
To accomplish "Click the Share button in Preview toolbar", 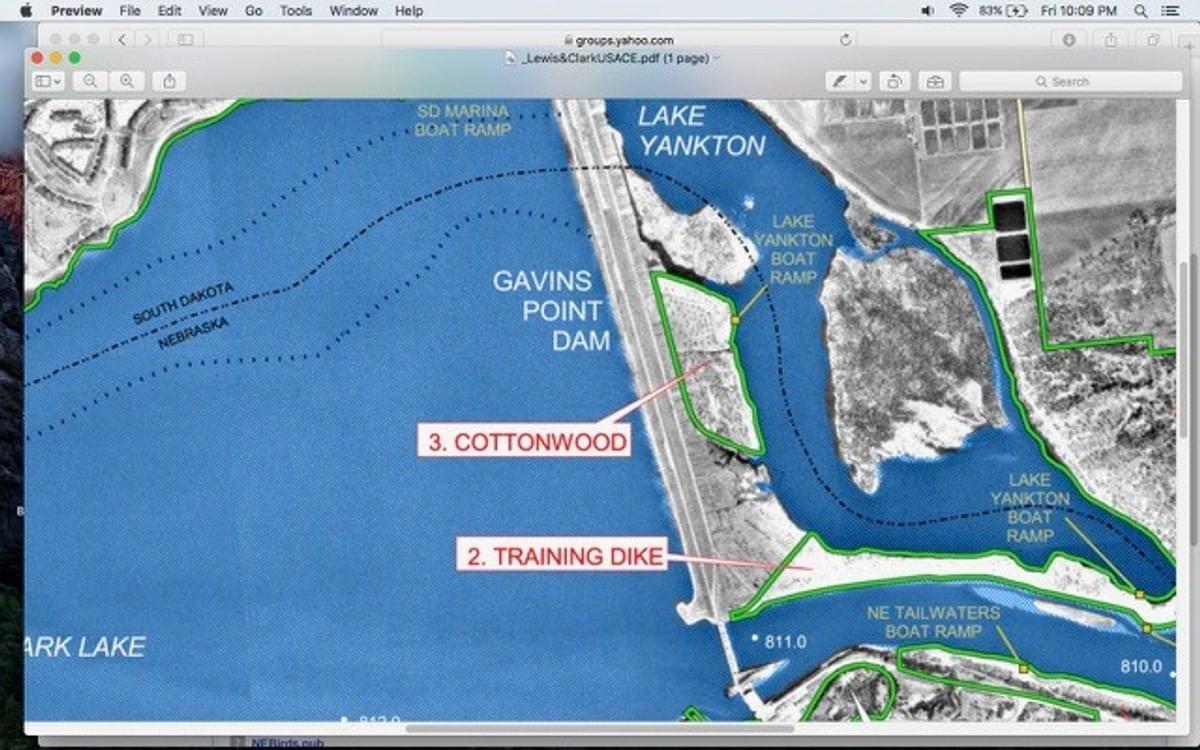I will tap(169, 81).
